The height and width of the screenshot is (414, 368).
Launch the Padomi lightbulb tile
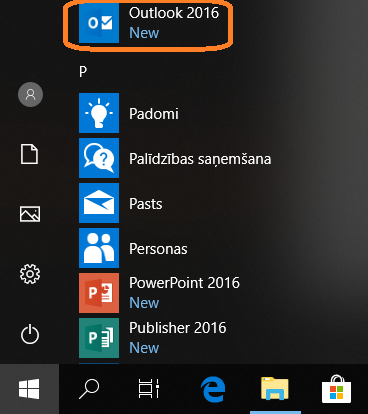pyautogui.click(x=99, y=113)
